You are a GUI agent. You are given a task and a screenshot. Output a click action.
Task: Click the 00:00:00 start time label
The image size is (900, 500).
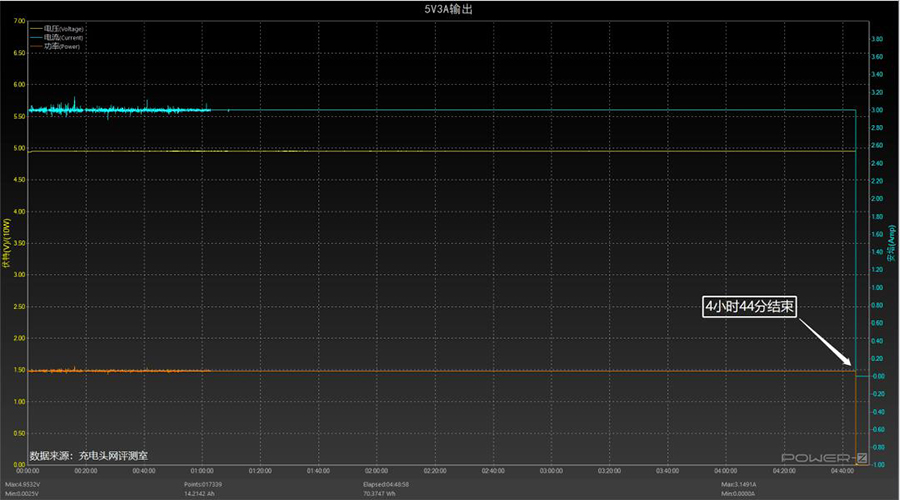[29, 470]
